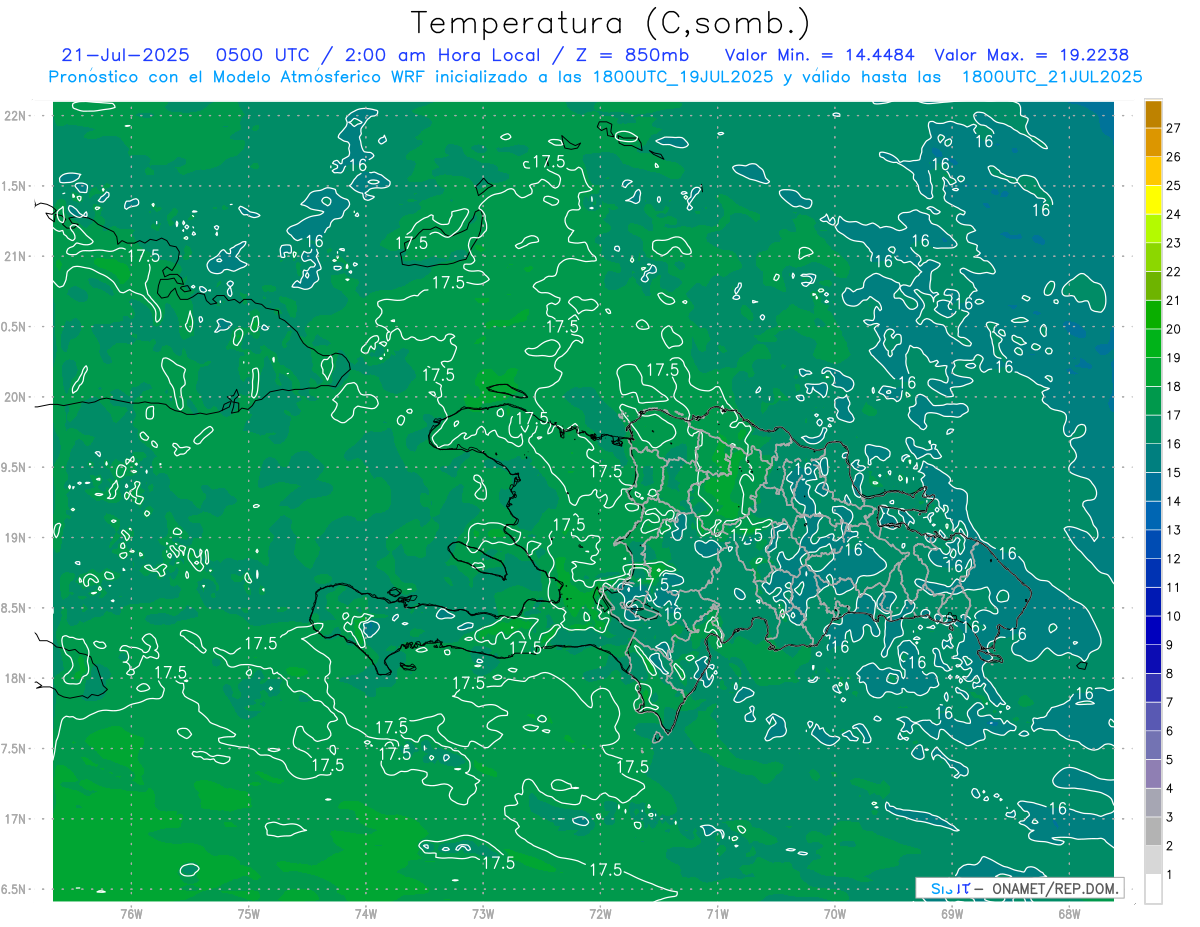The height and width of the screenshot is (927, 1200).
Task: Click the orange color bar segment between 26 and 27
Action: pyautogui.click(x=1153, y=143)
